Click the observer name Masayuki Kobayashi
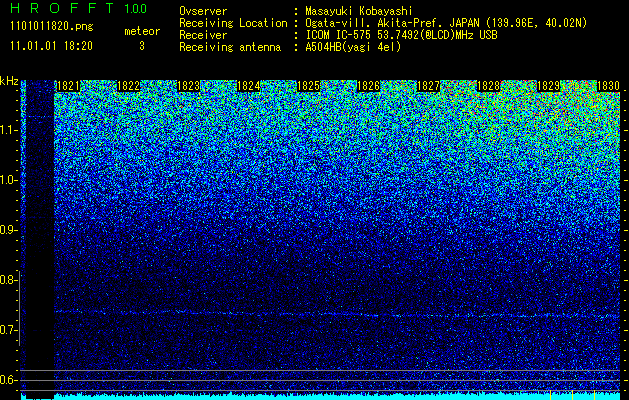Screen dimensions: 629x400 click(x=359, y=11)
